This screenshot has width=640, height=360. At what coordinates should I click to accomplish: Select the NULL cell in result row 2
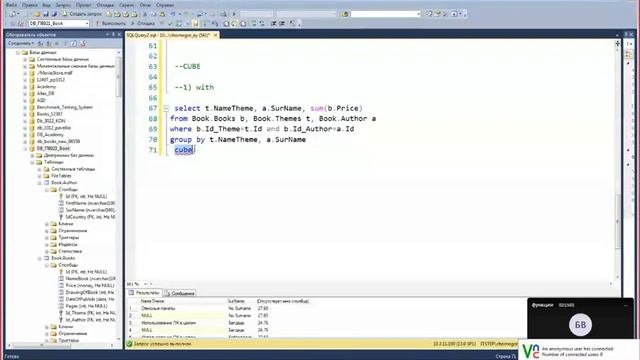pos(182,316)
